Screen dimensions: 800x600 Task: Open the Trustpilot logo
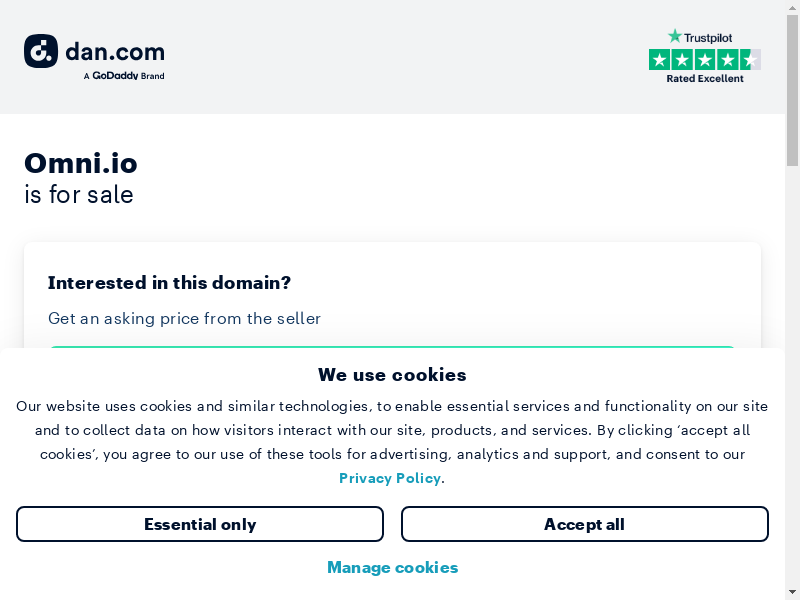700,37
